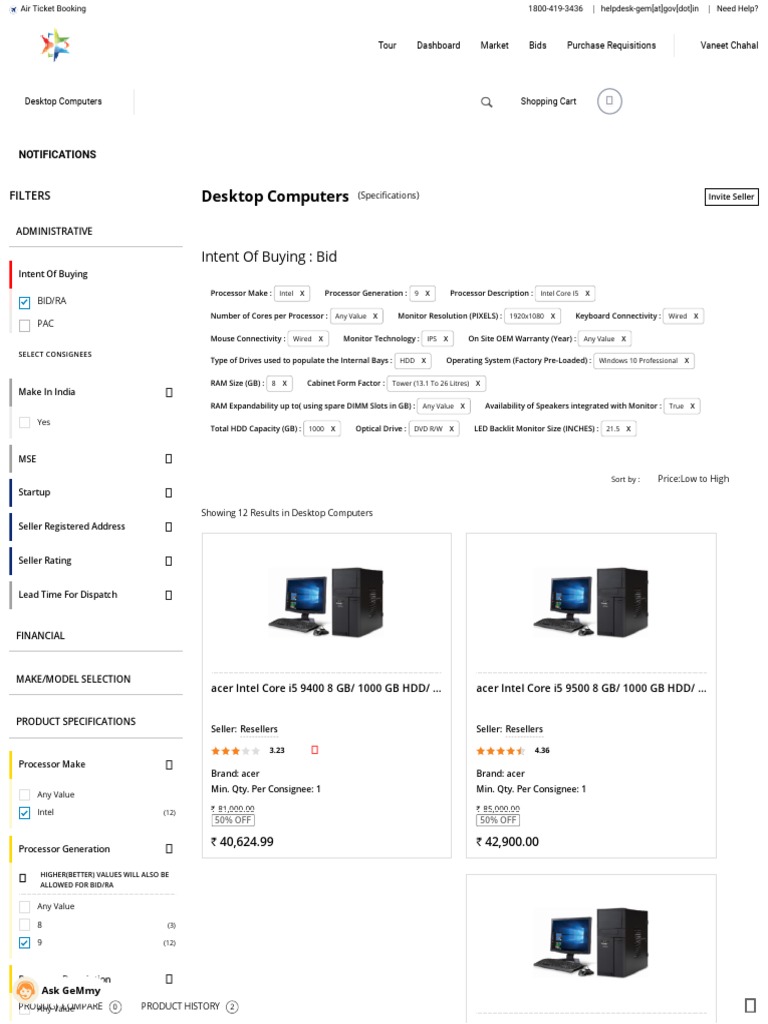This screenshot has height=1024, width=768.
Task: Check the PAC checkbox
Action: [25, 325]
